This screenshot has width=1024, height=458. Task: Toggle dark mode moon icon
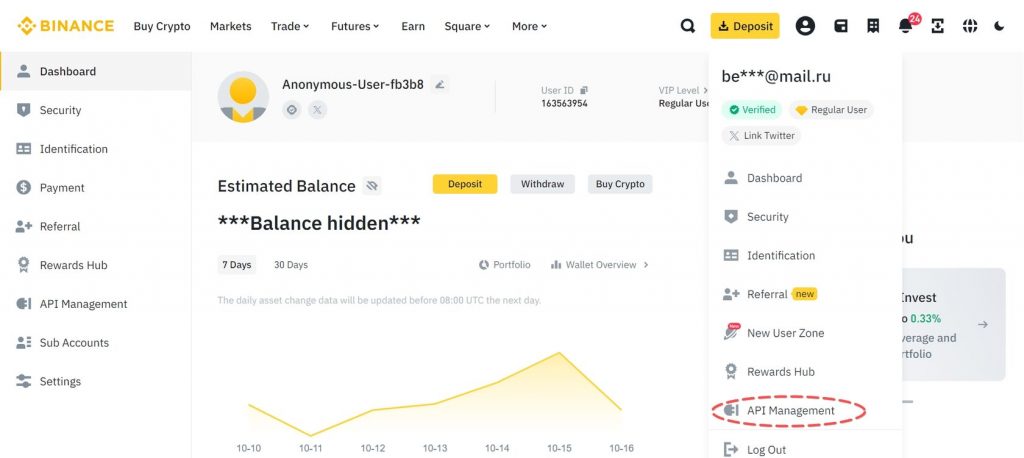point(999,26)
